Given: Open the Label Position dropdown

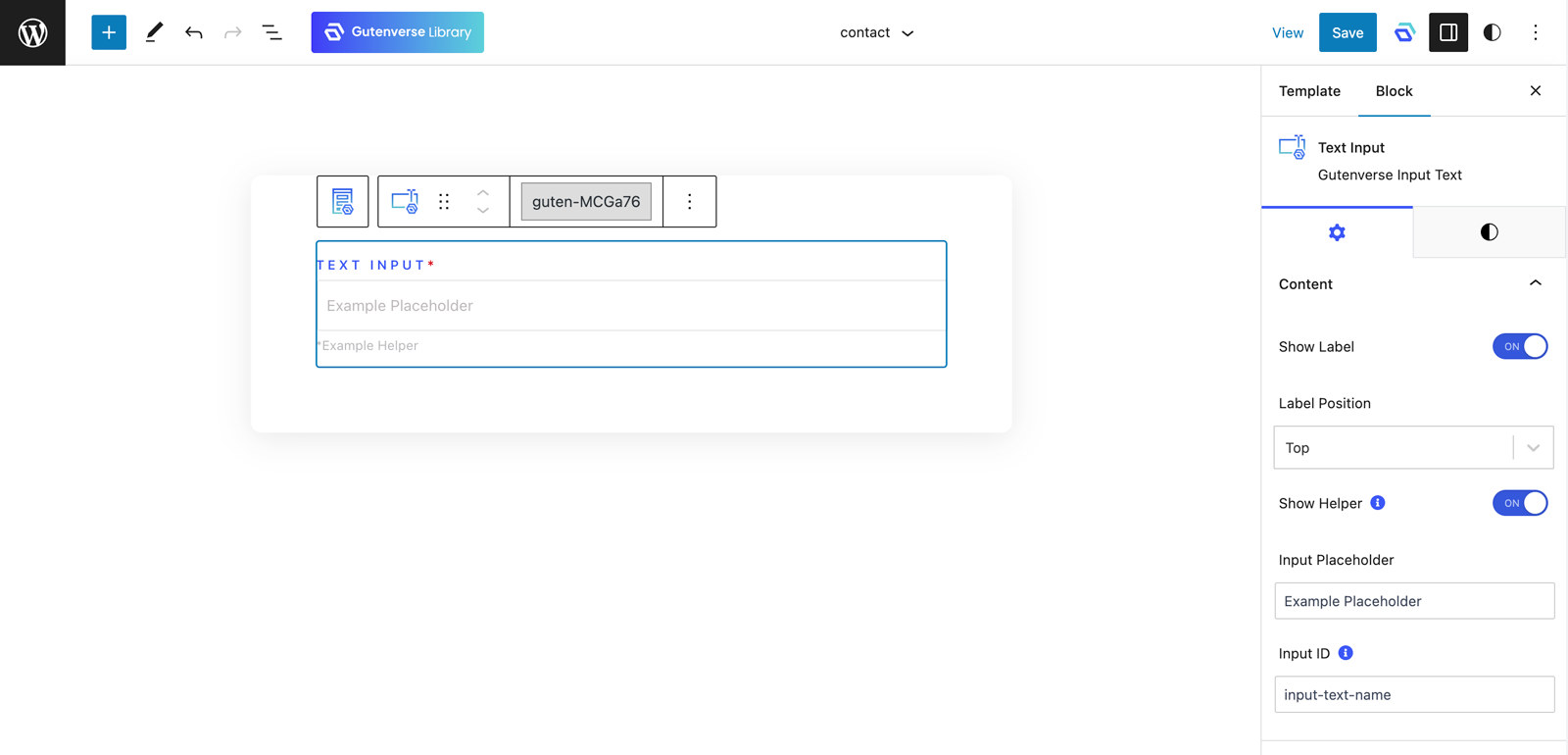Looking at the screenshot, I should (x=1413, y=447).
